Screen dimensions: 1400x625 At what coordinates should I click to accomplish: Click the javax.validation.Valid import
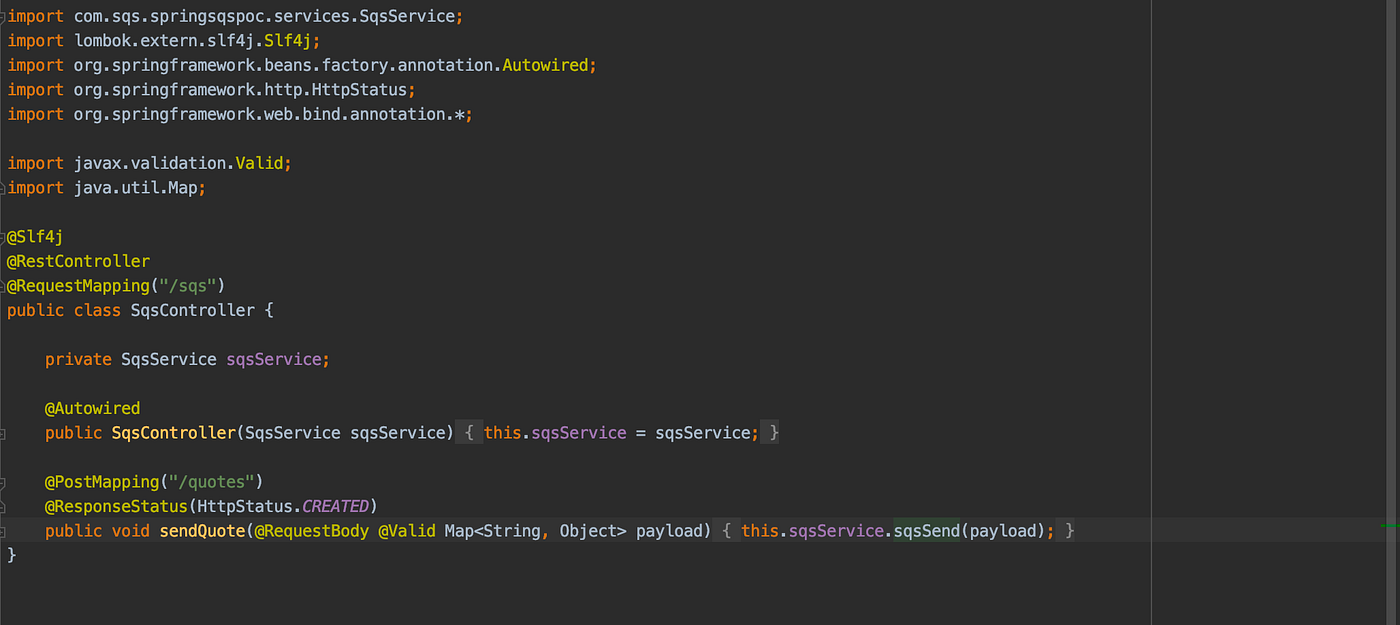182,163
